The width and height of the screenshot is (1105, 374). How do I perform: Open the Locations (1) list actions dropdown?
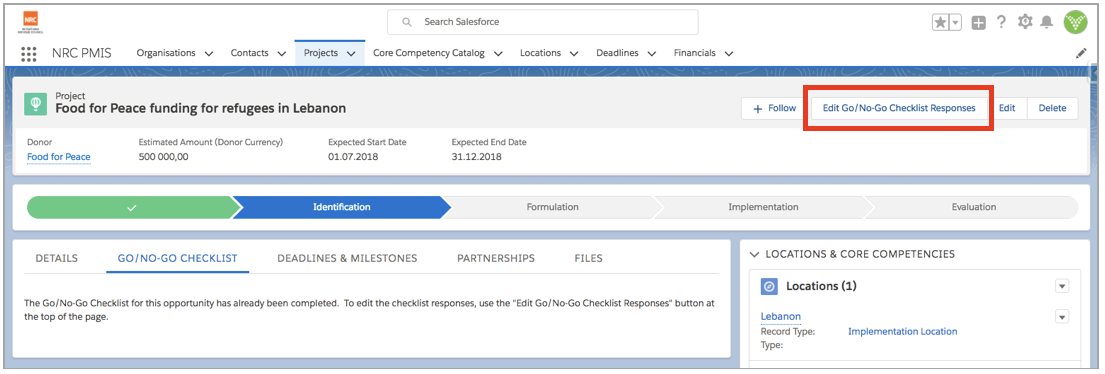click(x=1062, y=286)
